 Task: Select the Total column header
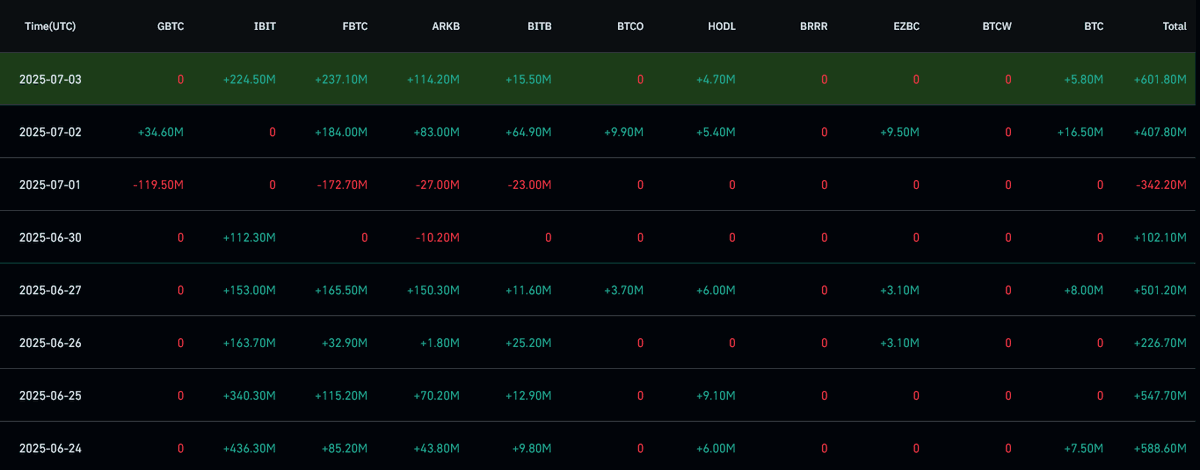point(1174,26)
